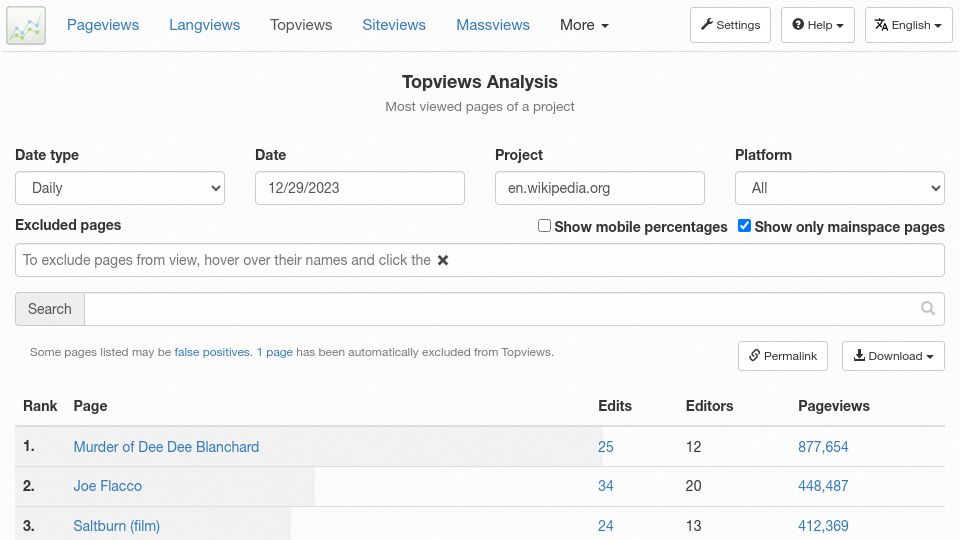Open the Saltburn (film) link
Image resolution: width=960 pixels, height=540 pixels.
tap(116, 526)
